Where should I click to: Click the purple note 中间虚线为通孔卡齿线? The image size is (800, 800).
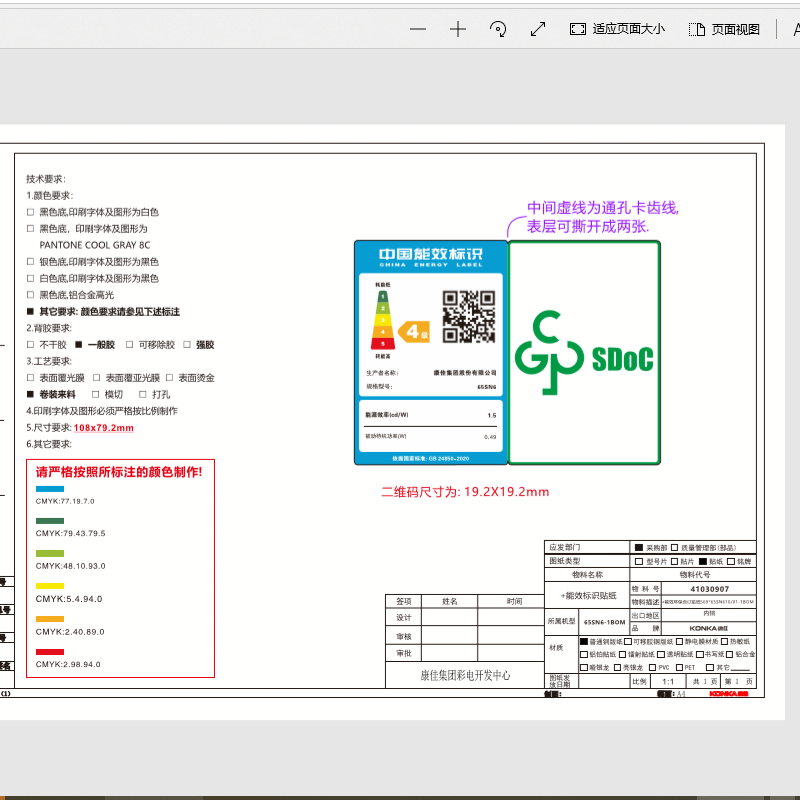pos(603,208)
